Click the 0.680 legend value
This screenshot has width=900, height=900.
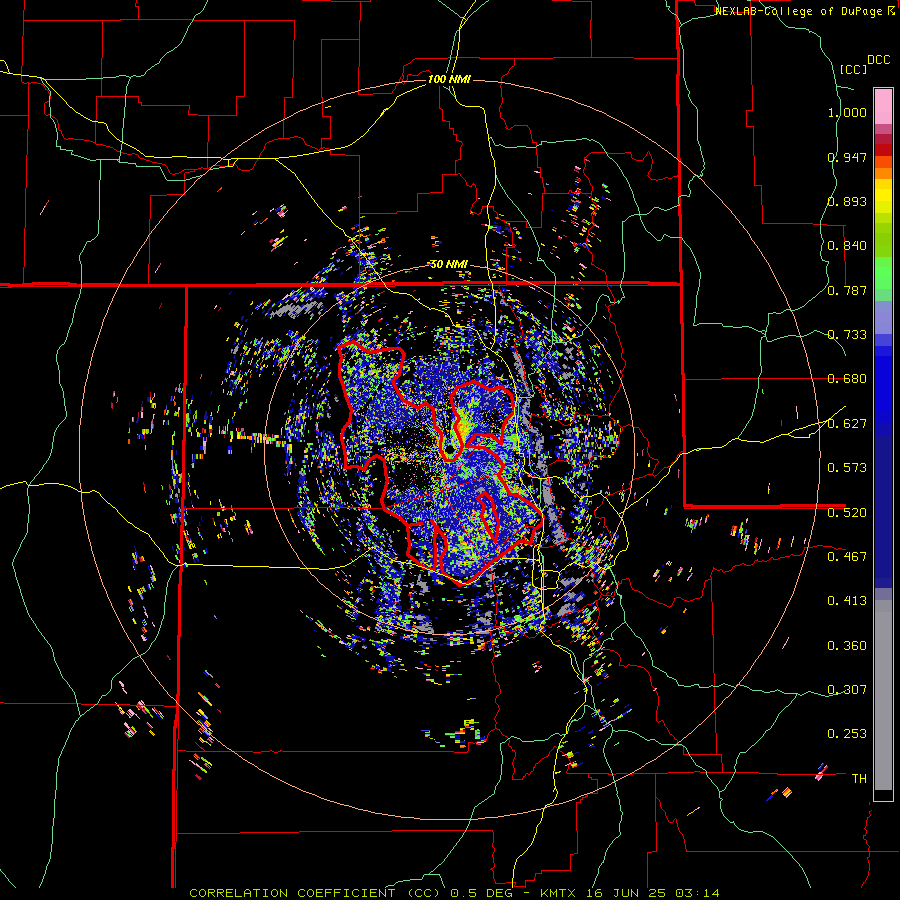click(847, 379)
